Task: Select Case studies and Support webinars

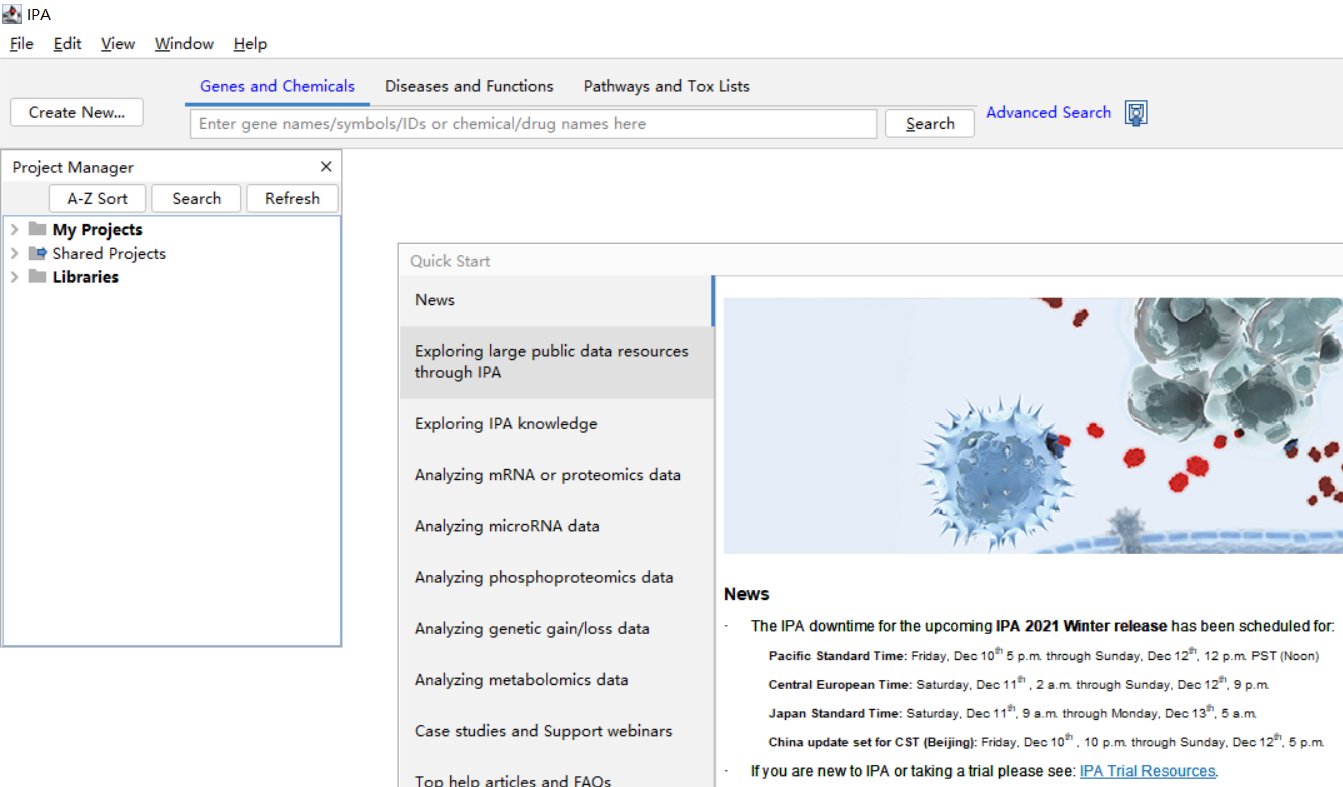Action: [556, 731]
